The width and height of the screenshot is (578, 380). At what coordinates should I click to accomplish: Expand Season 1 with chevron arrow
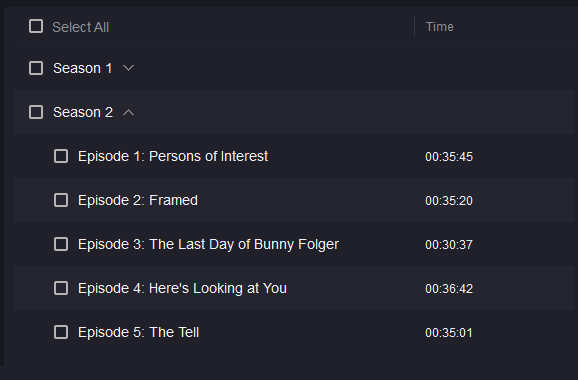pos(128,68)
